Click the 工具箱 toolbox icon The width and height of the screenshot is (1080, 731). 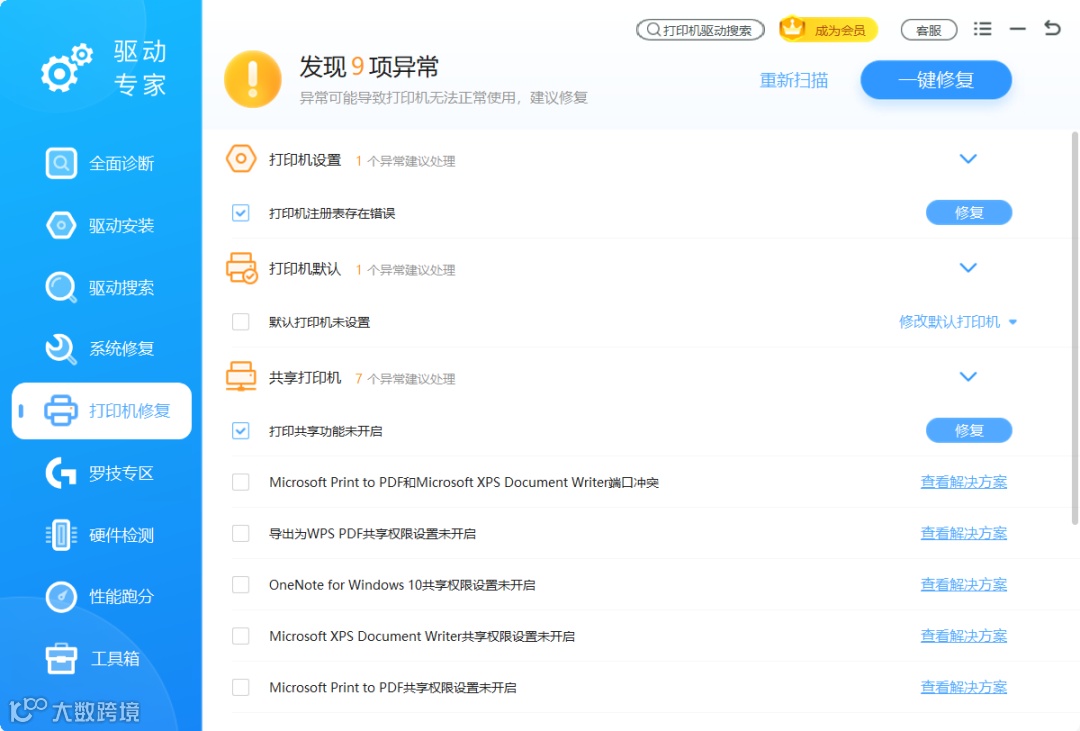coord(61,659)
